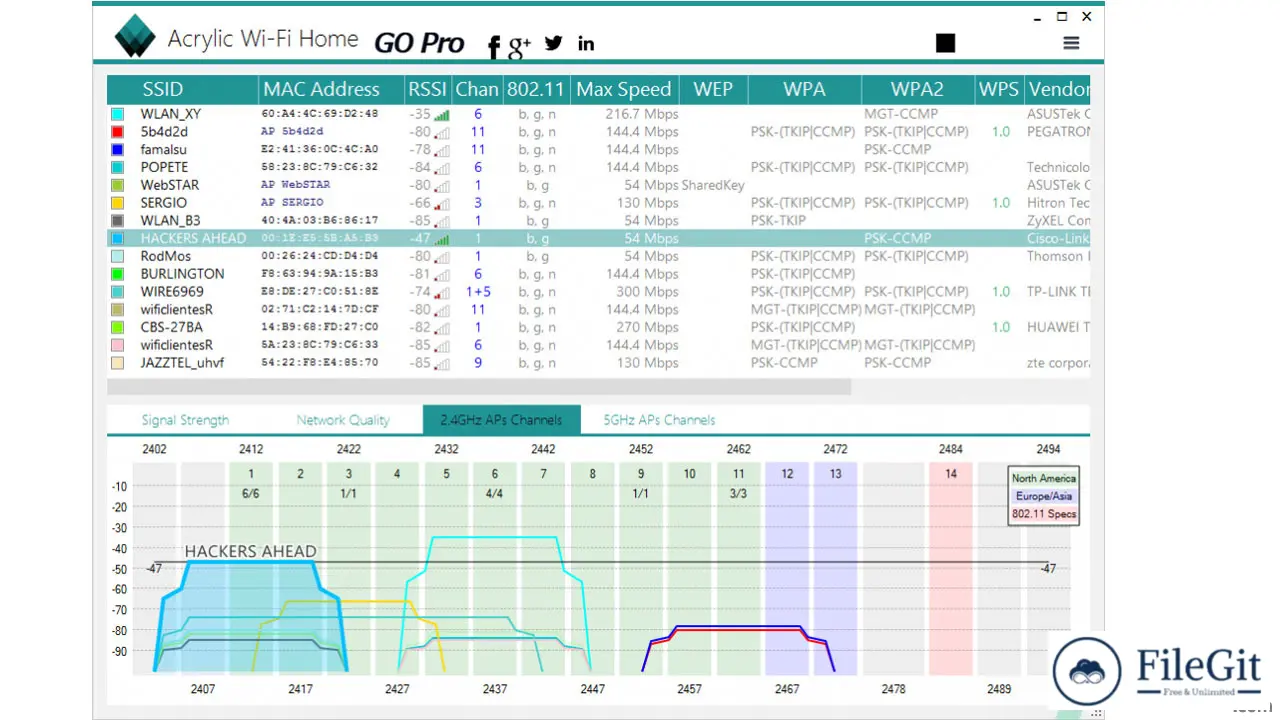
Task: Click channel 14 column in the chart
Action: [950, 568]
